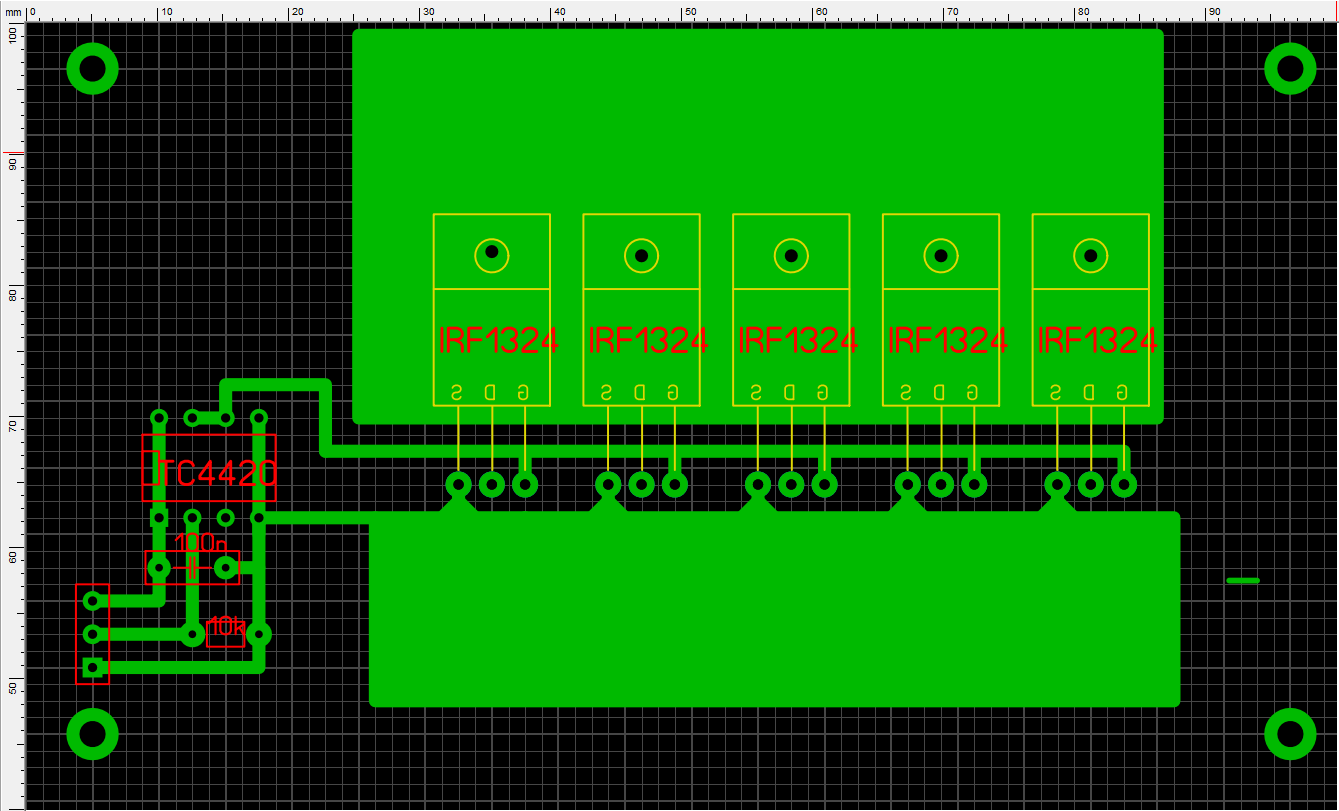This screenshot has height=811, width=1339.
Task: Click the source pad of the rightmost IRF1324
Action: (x=1057, y=485)
